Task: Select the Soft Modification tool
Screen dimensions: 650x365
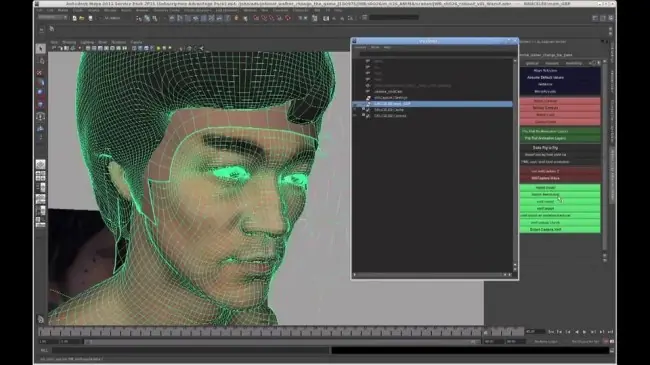Action: (x=40, y=128)
